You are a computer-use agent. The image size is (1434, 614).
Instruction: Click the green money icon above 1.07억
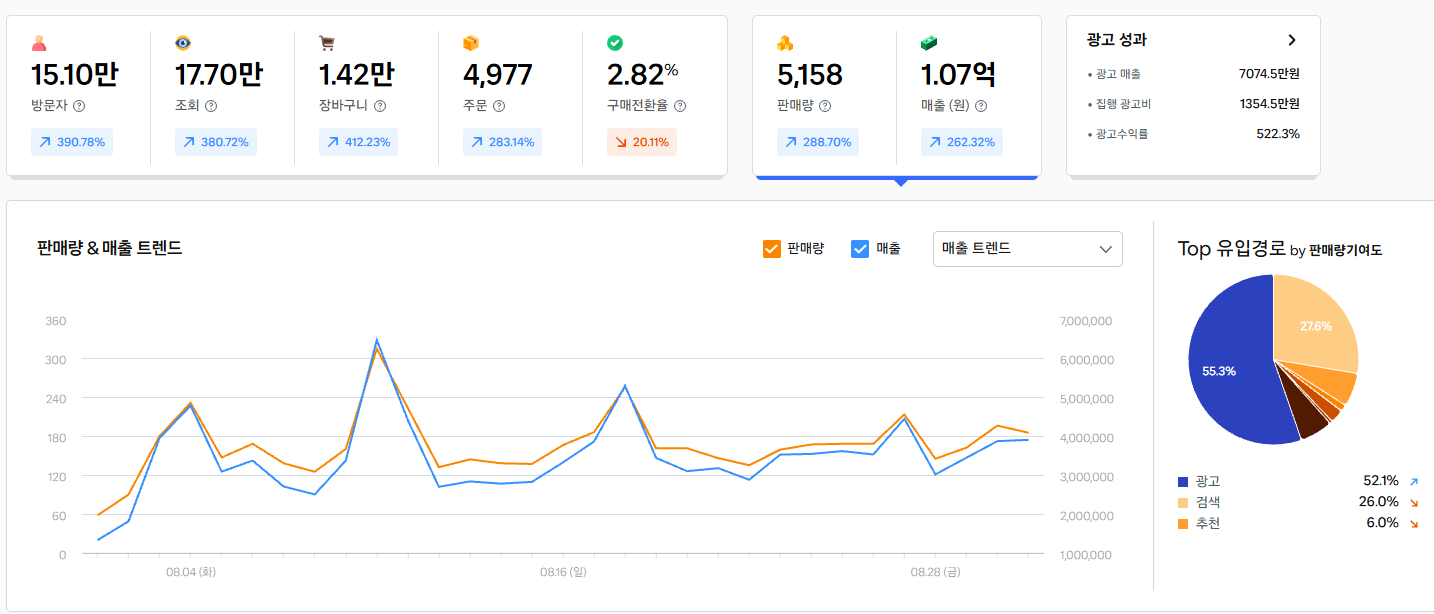929,43
